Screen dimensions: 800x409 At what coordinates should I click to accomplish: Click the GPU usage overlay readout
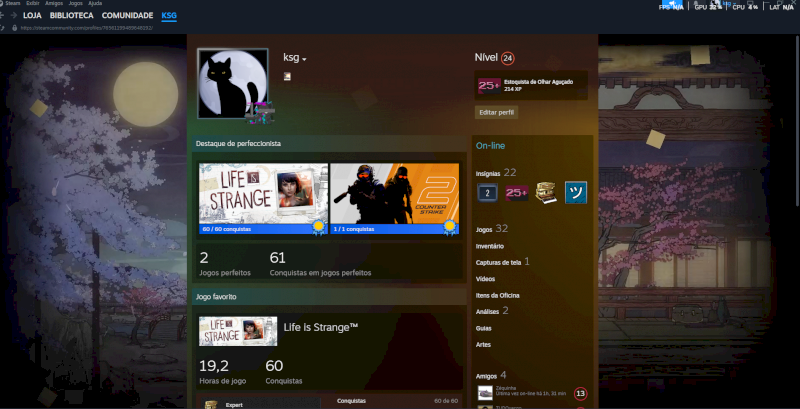tap(708, 7)
